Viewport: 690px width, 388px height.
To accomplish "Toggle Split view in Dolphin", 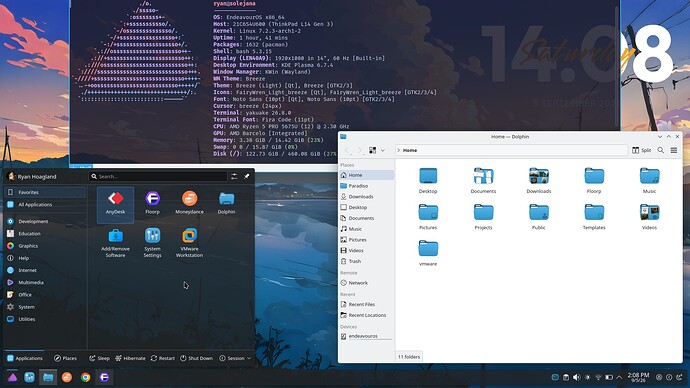I will pyautogui.click(x=642, y=150).
